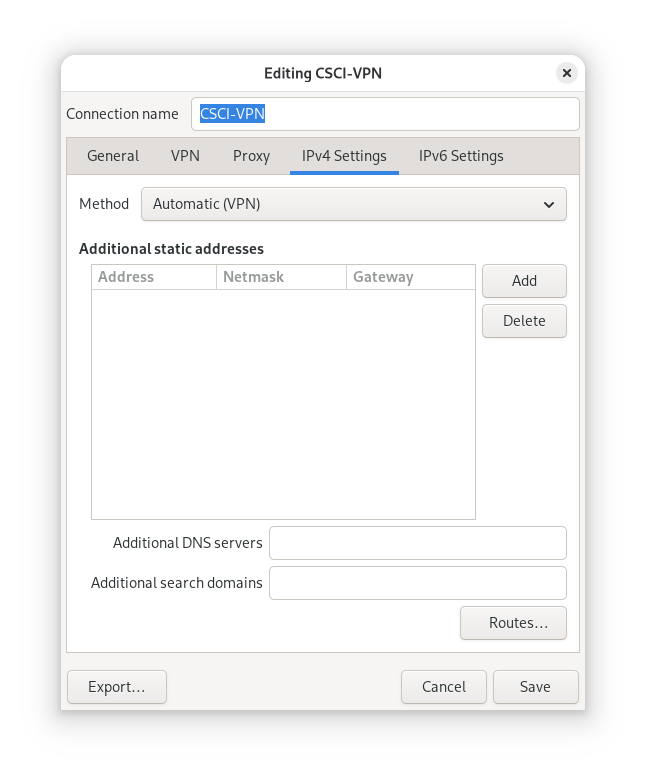Open the Routes… dialog
Viewport: 646px width, 777px height.
click(513, 623)
